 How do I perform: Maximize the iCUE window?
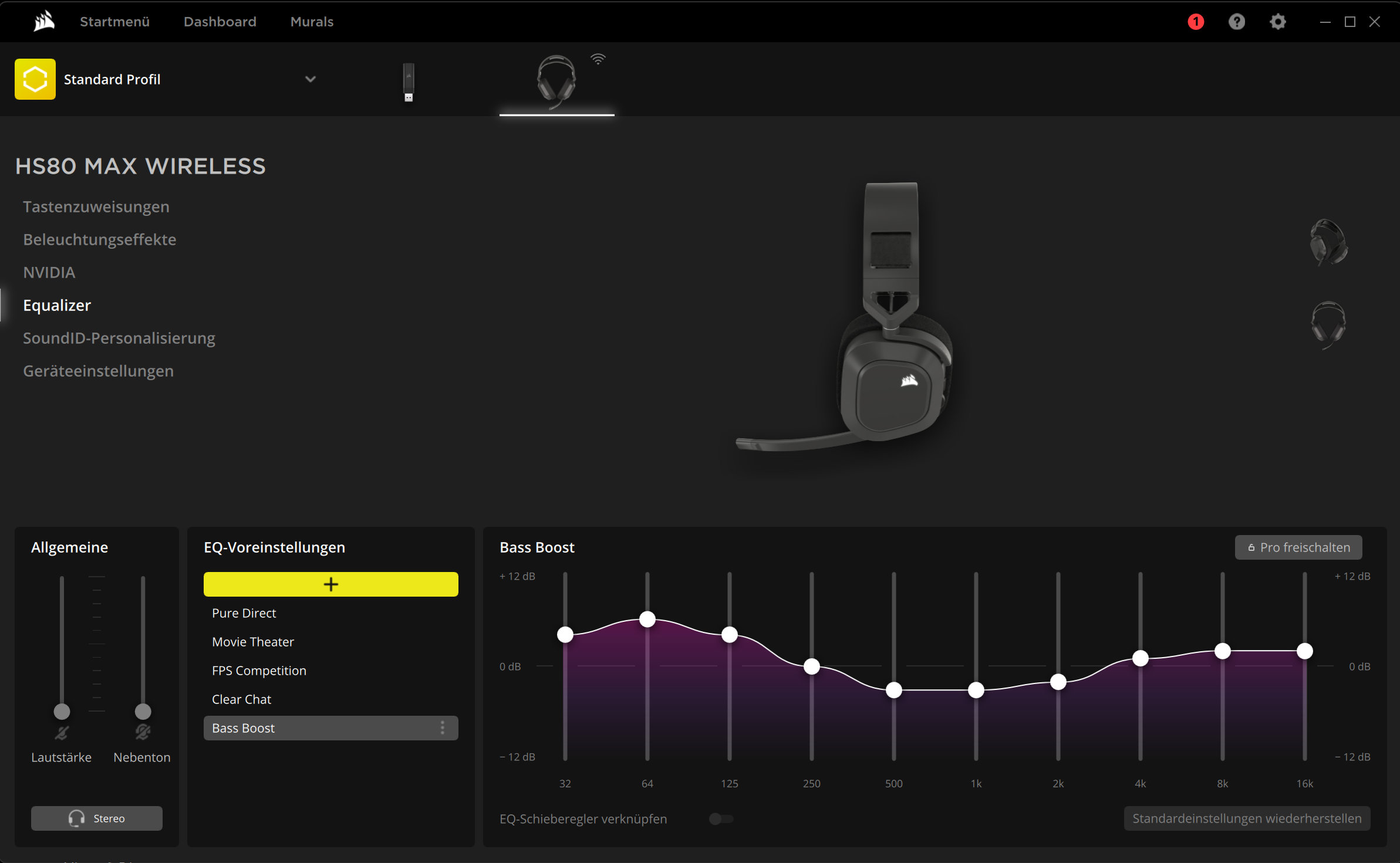(1350, 22)
